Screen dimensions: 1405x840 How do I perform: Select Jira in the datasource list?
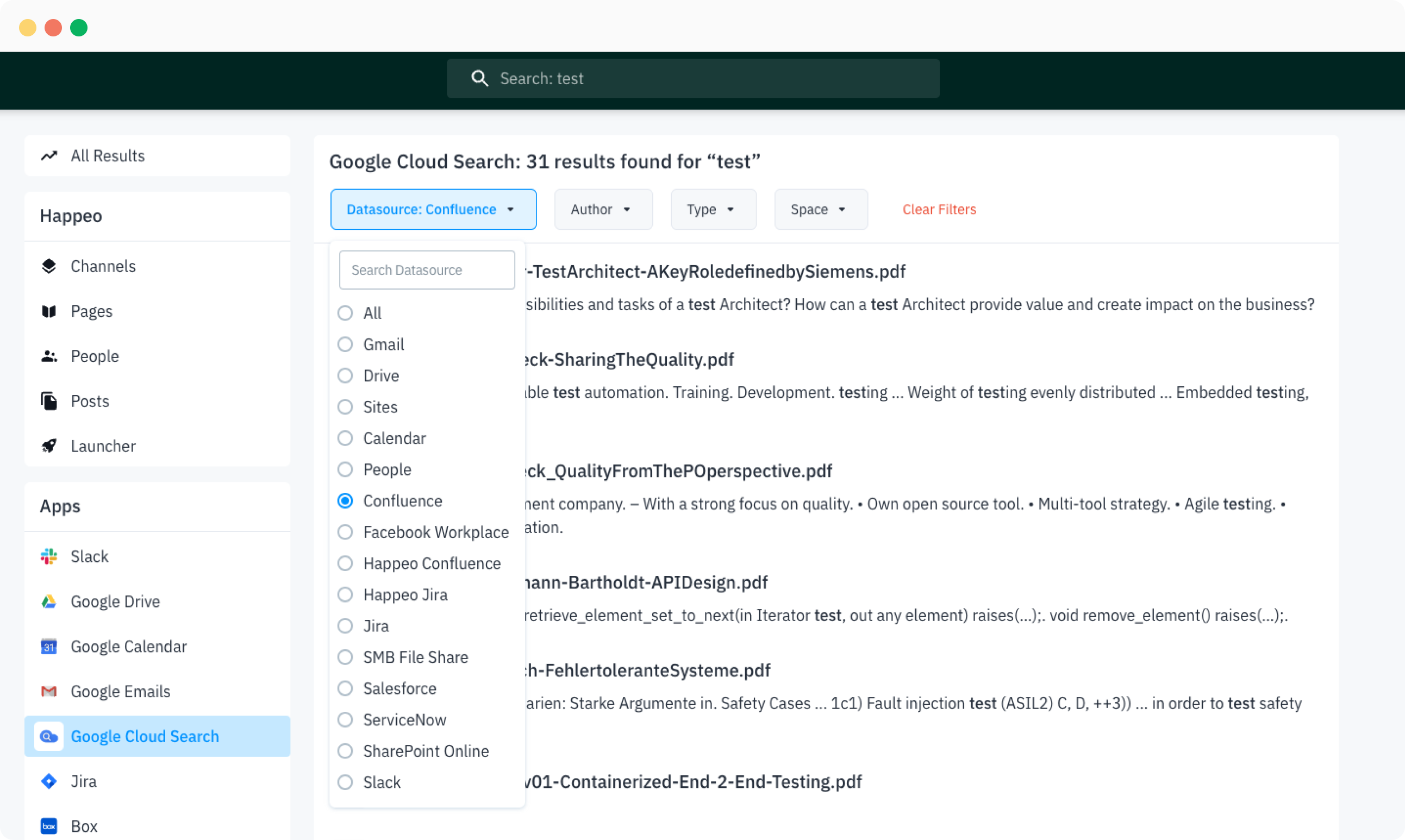[345, 626]
